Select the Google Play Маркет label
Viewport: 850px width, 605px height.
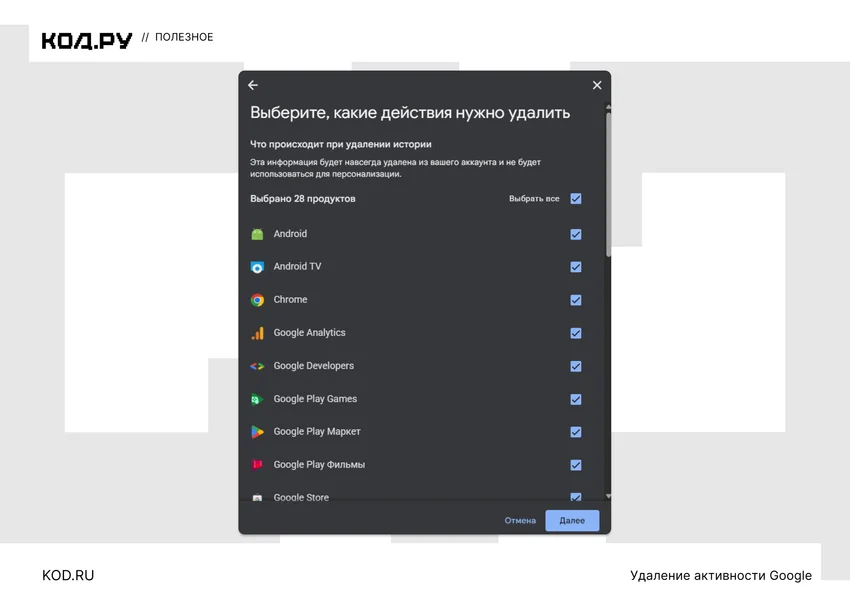[317, 431]
